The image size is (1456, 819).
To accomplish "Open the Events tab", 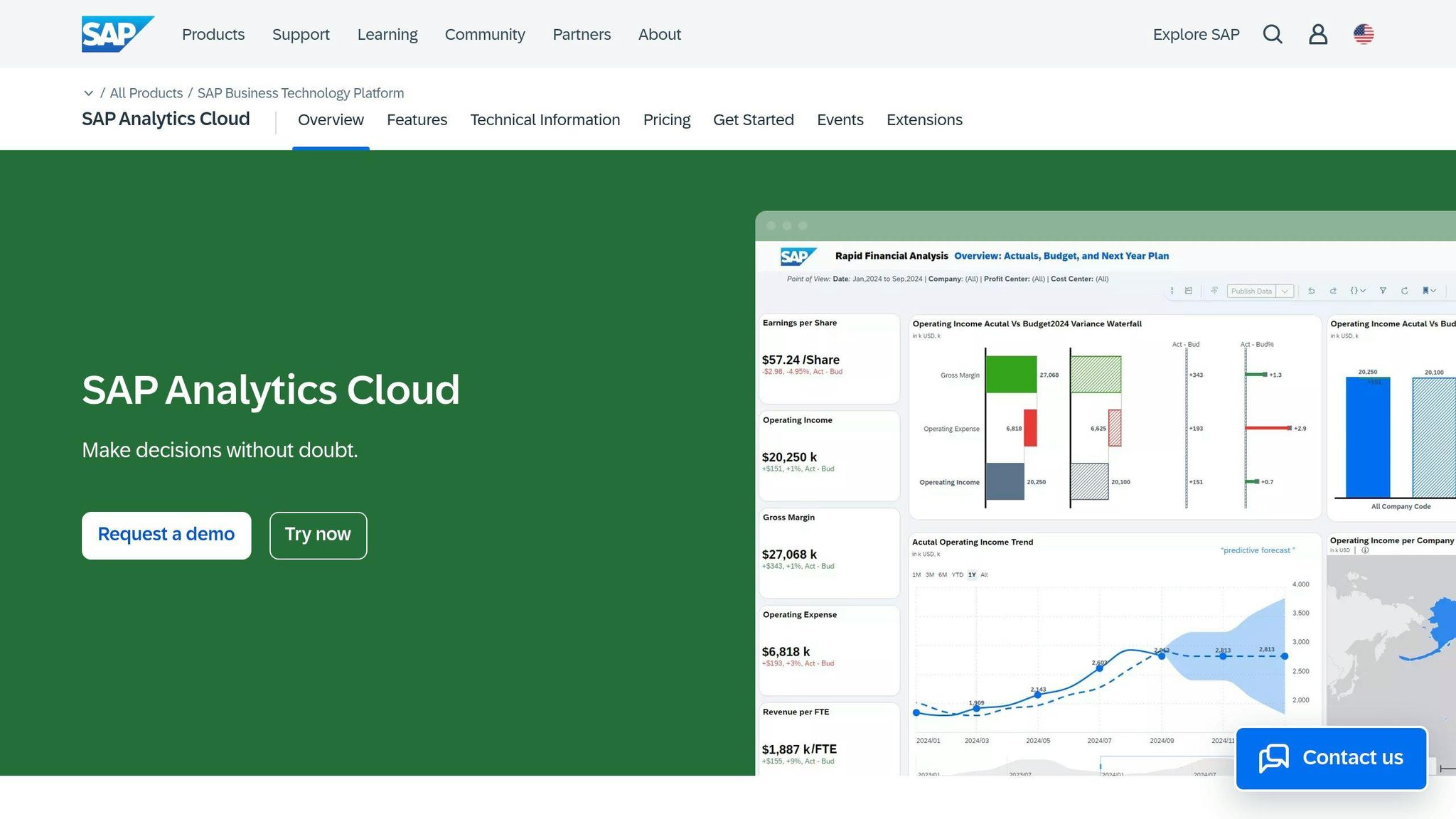I will (840, 120).
